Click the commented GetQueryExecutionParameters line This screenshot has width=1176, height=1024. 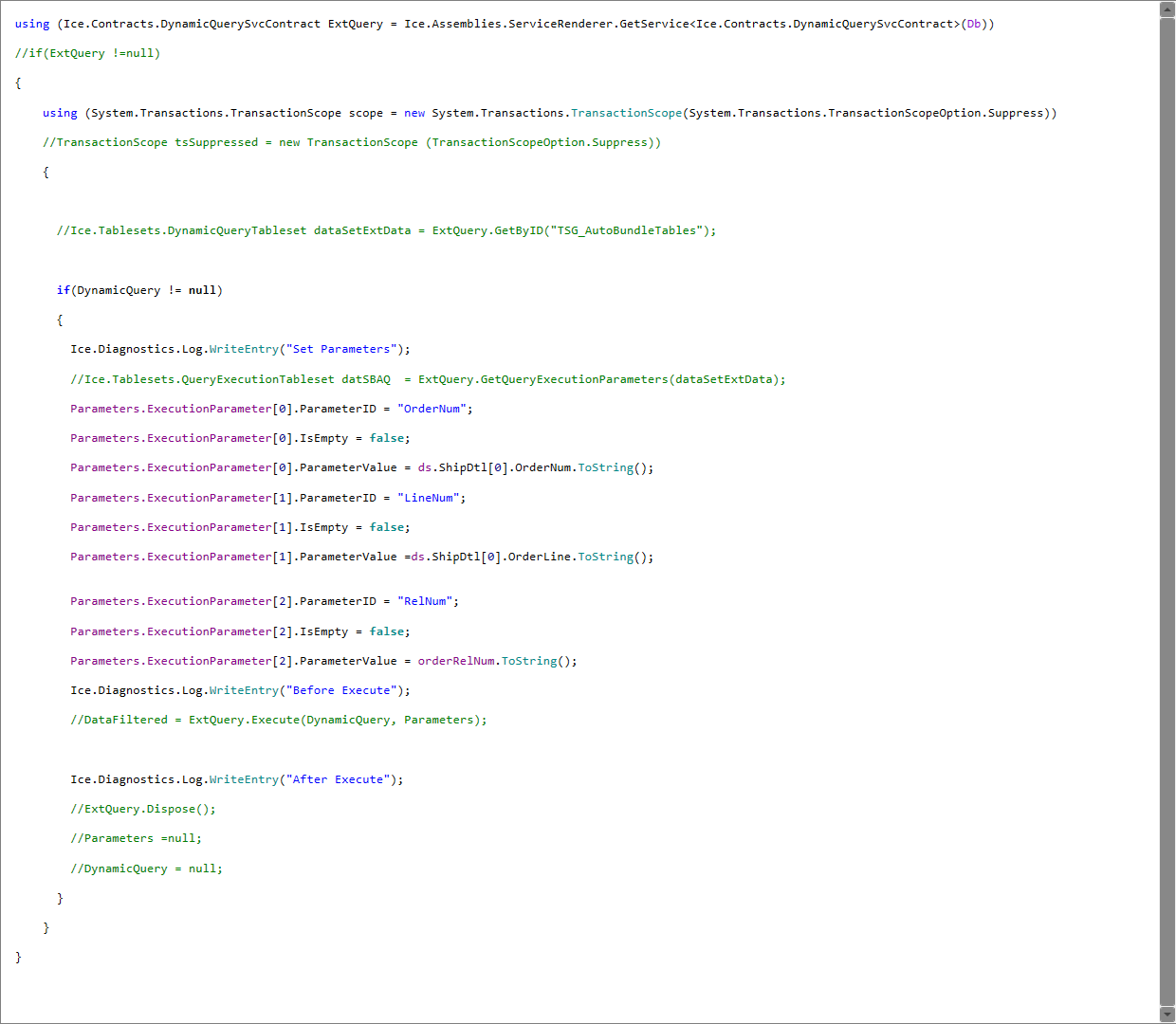pos(428,379)
